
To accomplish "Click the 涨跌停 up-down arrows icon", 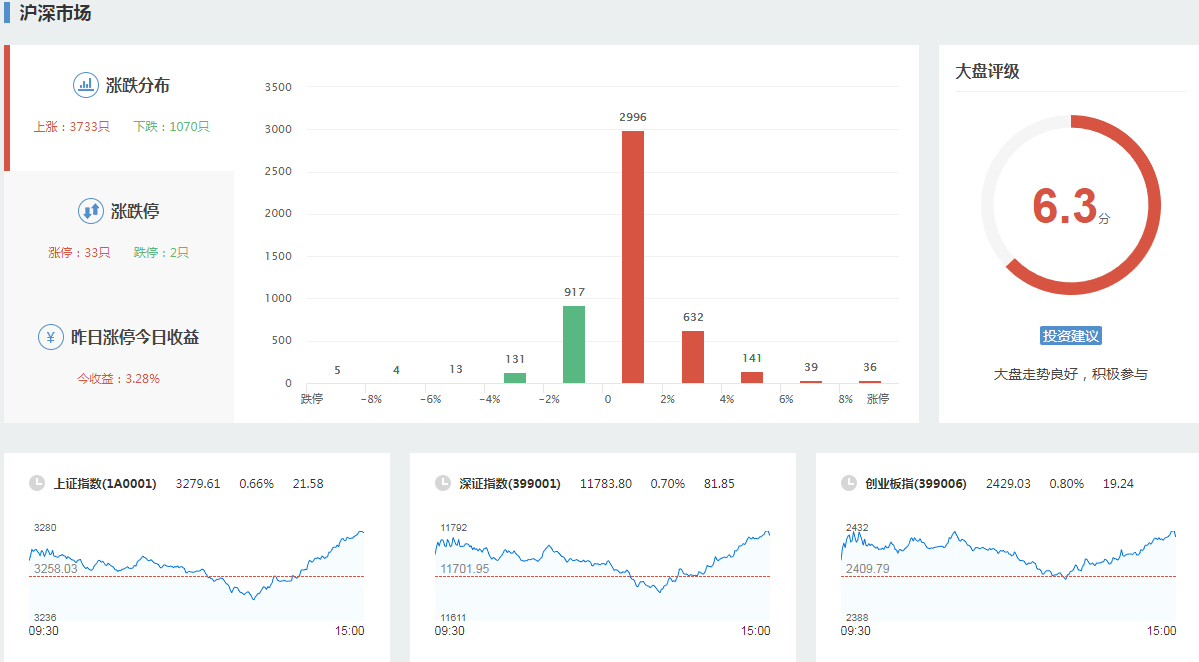I will pyautogui.click(x=91, y=211).
